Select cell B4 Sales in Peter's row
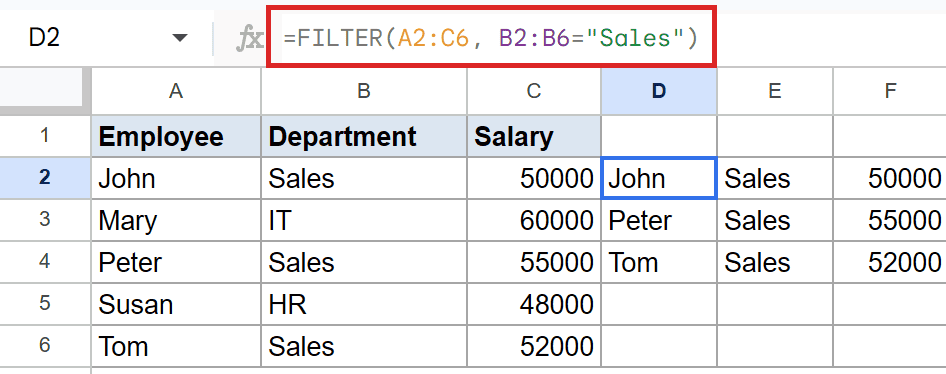The image size is (946, 374). pos(364,262)
